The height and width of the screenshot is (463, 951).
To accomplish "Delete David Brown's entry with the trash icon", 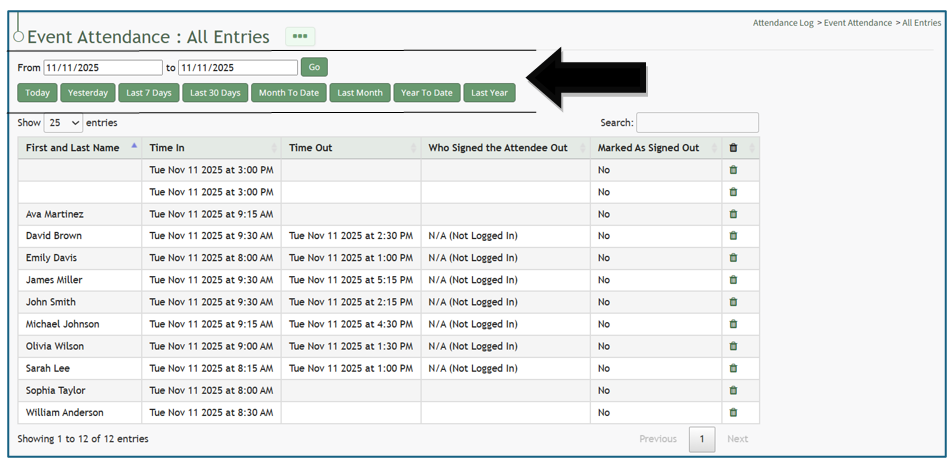I will pyautogui.click(x=733, y=236).
